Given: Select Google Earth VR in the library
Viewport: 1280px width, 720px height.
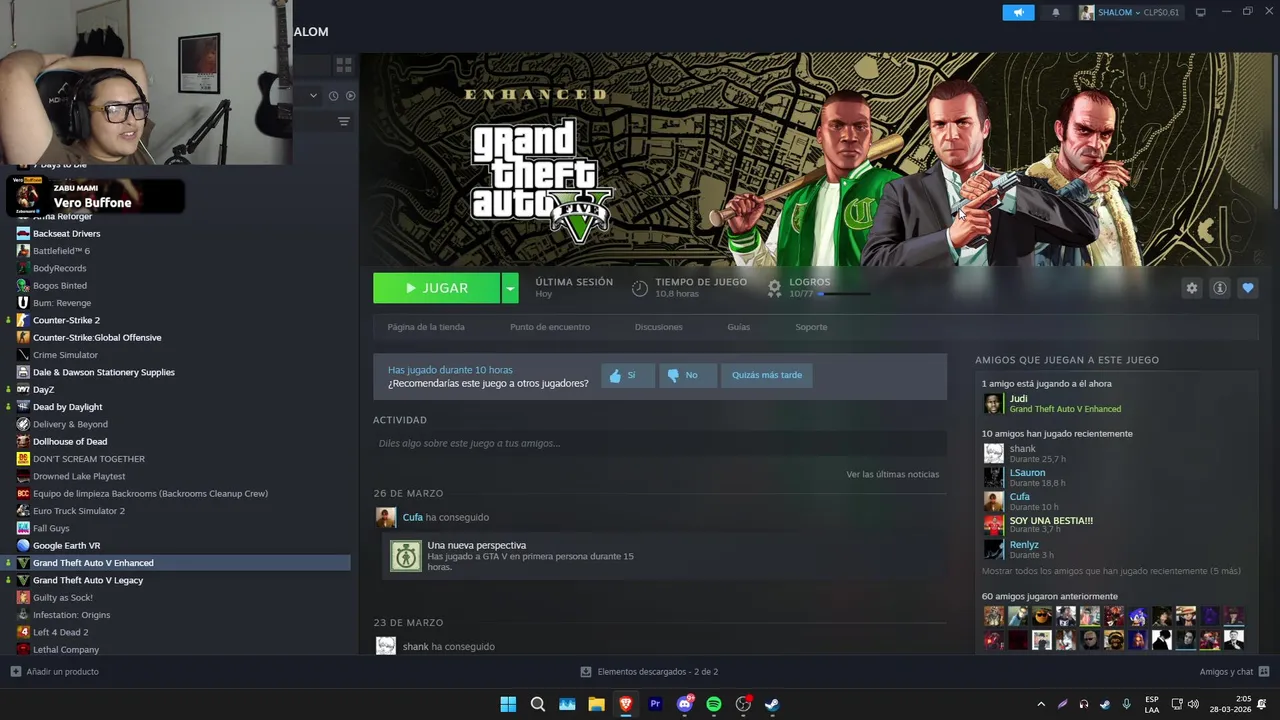Looking at the screenshot, I should point(67,546).
